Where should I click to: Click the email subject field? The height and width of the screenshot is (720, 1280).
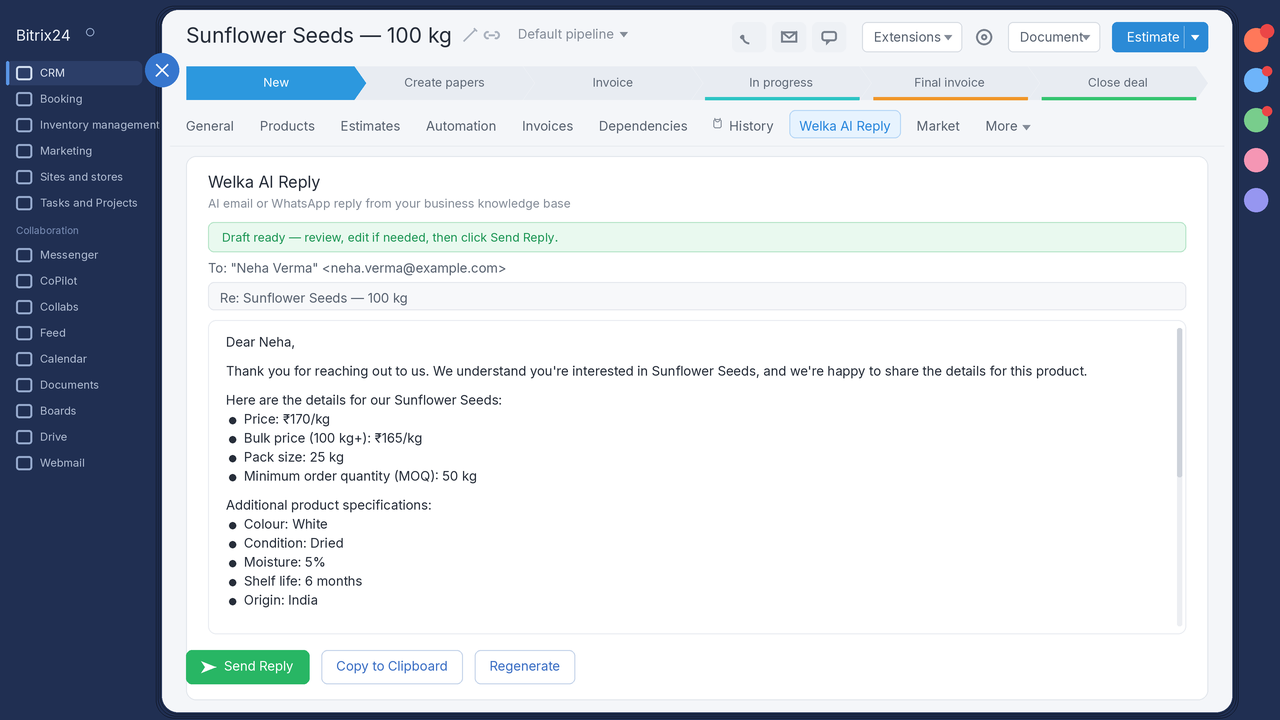click(697, 297)
